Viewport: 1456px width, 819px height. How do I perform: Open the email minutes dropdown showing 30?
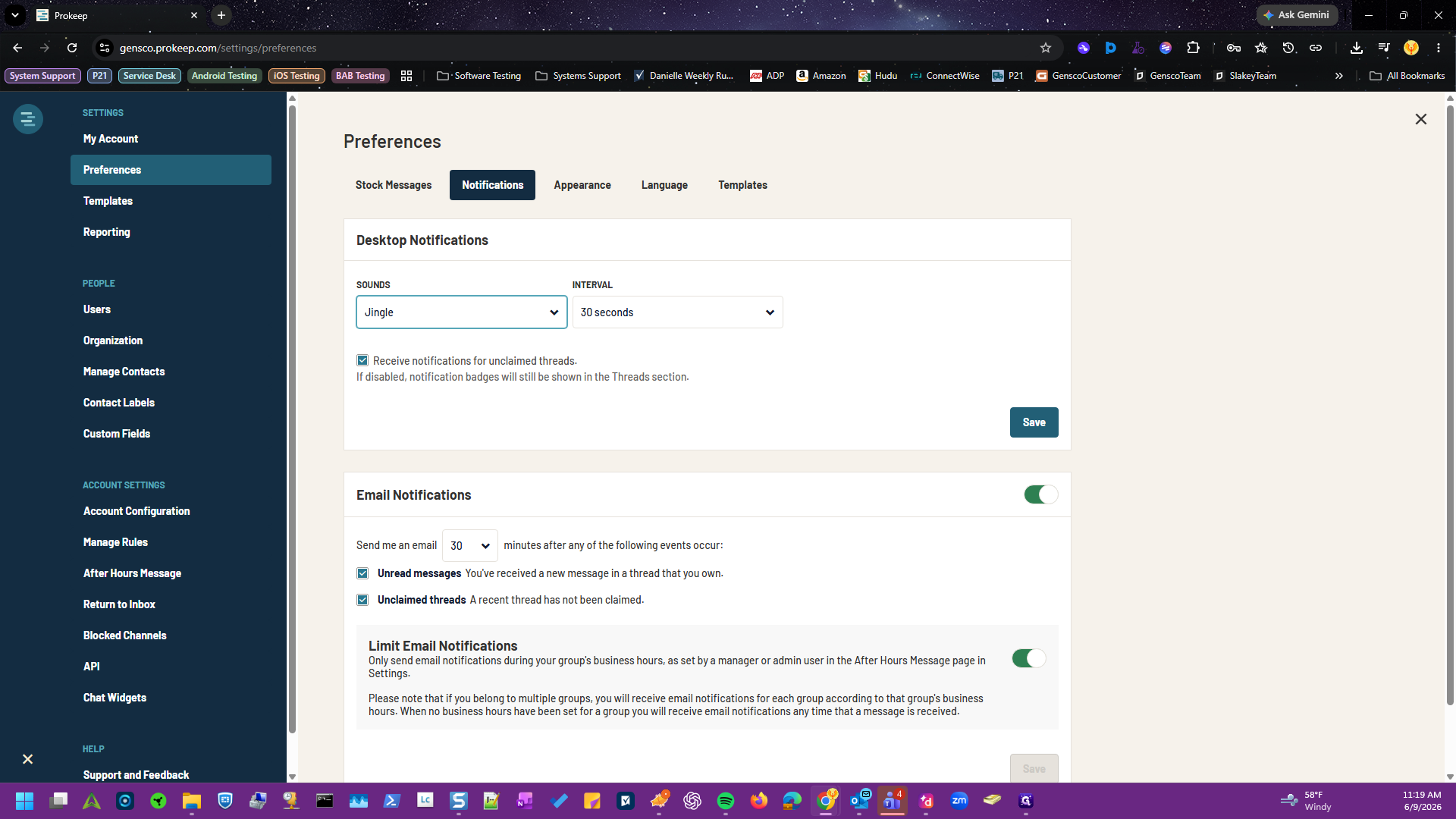(470, 545)
